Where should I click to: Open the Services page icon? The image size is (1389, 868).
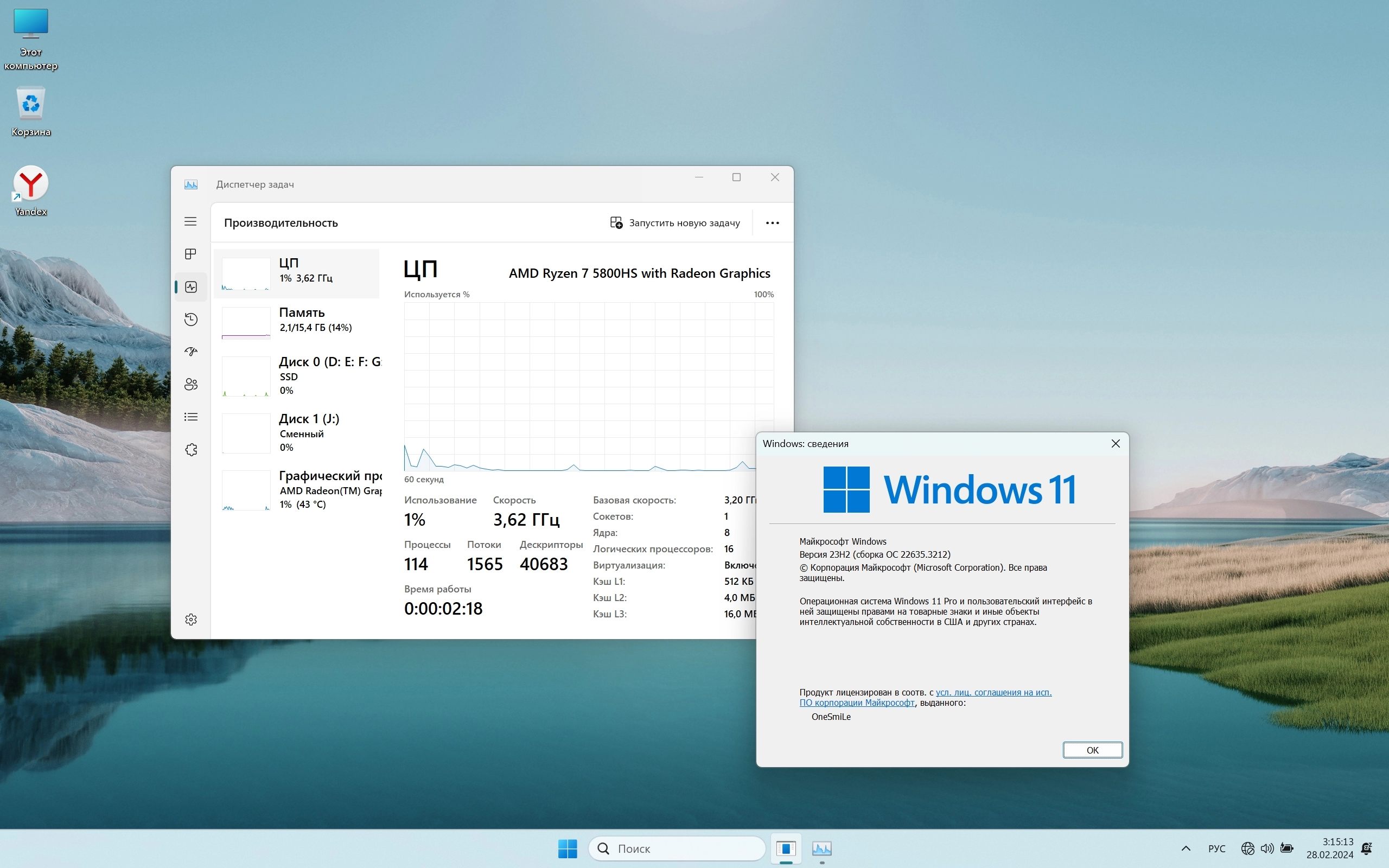(x=190, y=450)
